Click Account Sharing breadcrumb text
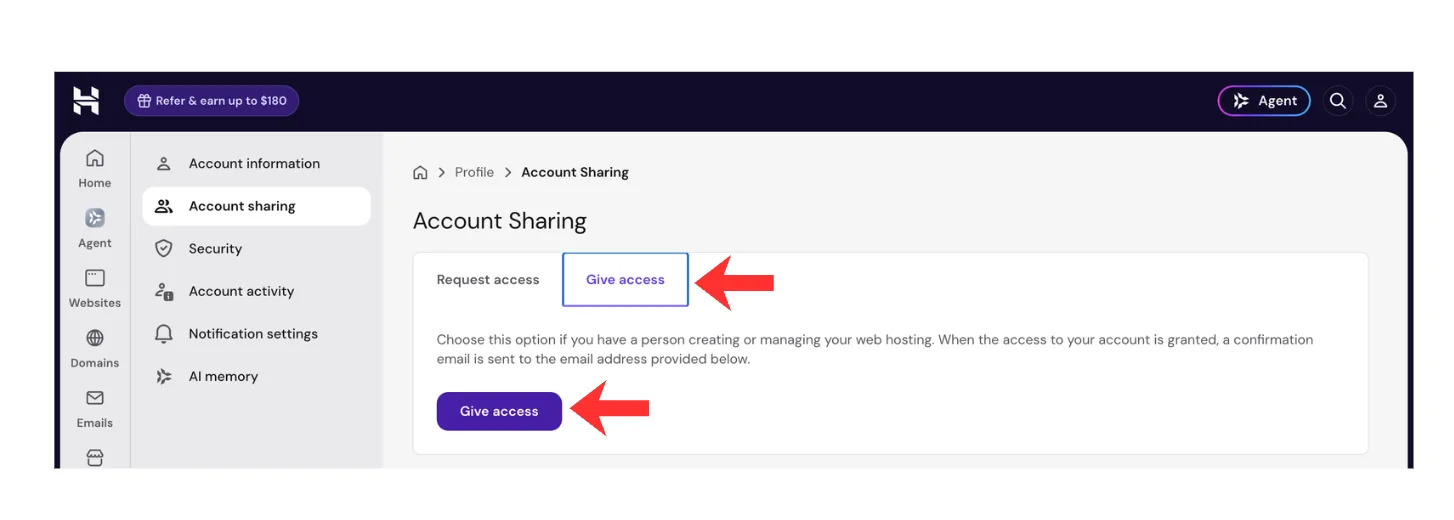 [575, 172]
